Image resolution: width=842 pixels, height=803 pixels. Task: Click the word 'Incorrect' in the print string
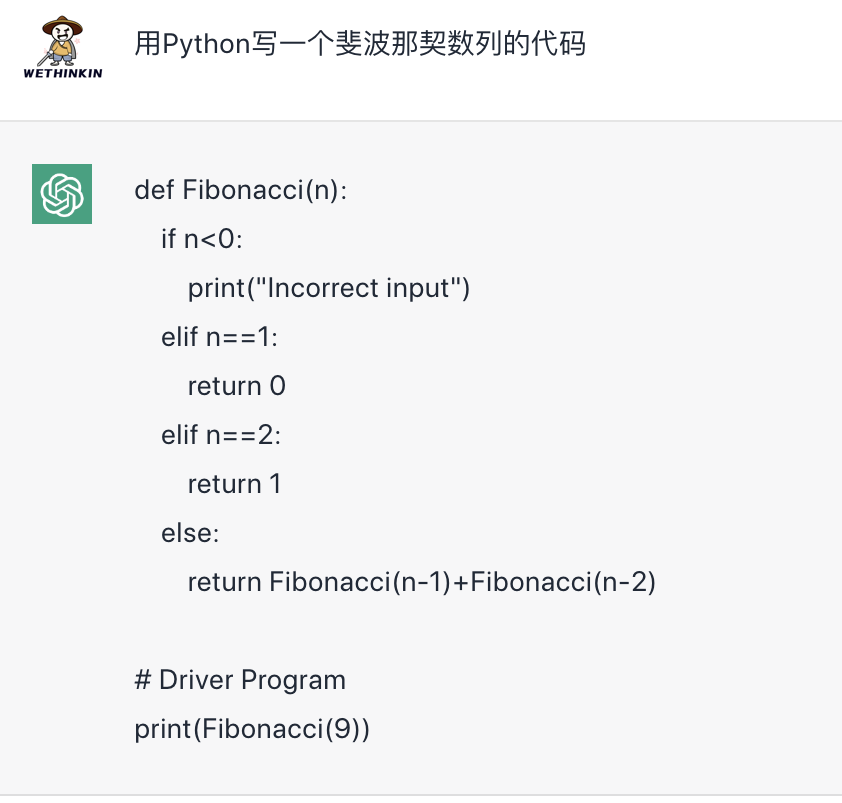(323, 288)
